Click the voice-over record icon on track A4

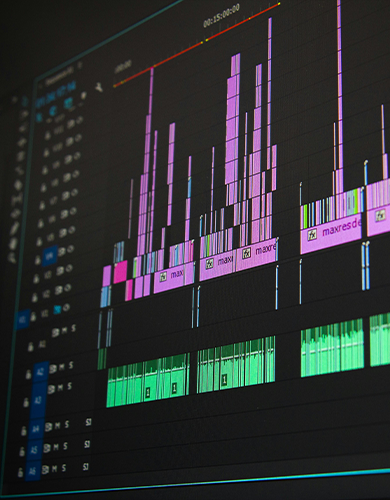88,422
